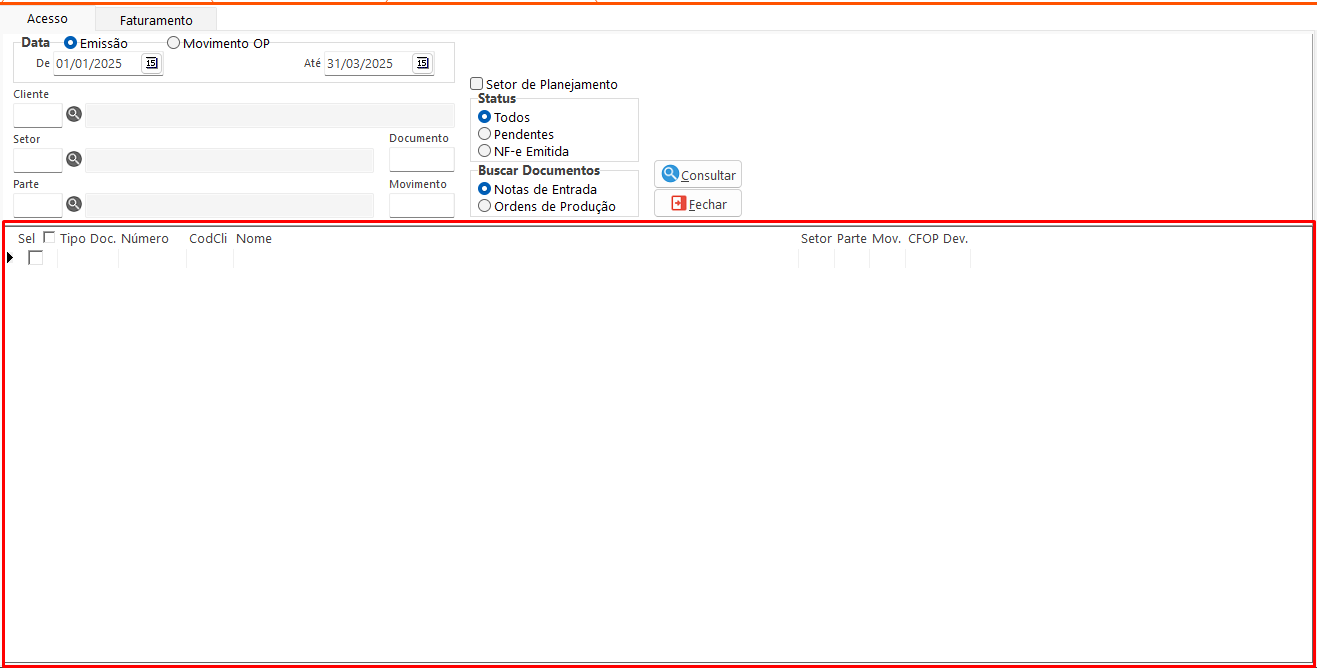Toggle the Sel select-all header checkbox

[x=49, y=238]
